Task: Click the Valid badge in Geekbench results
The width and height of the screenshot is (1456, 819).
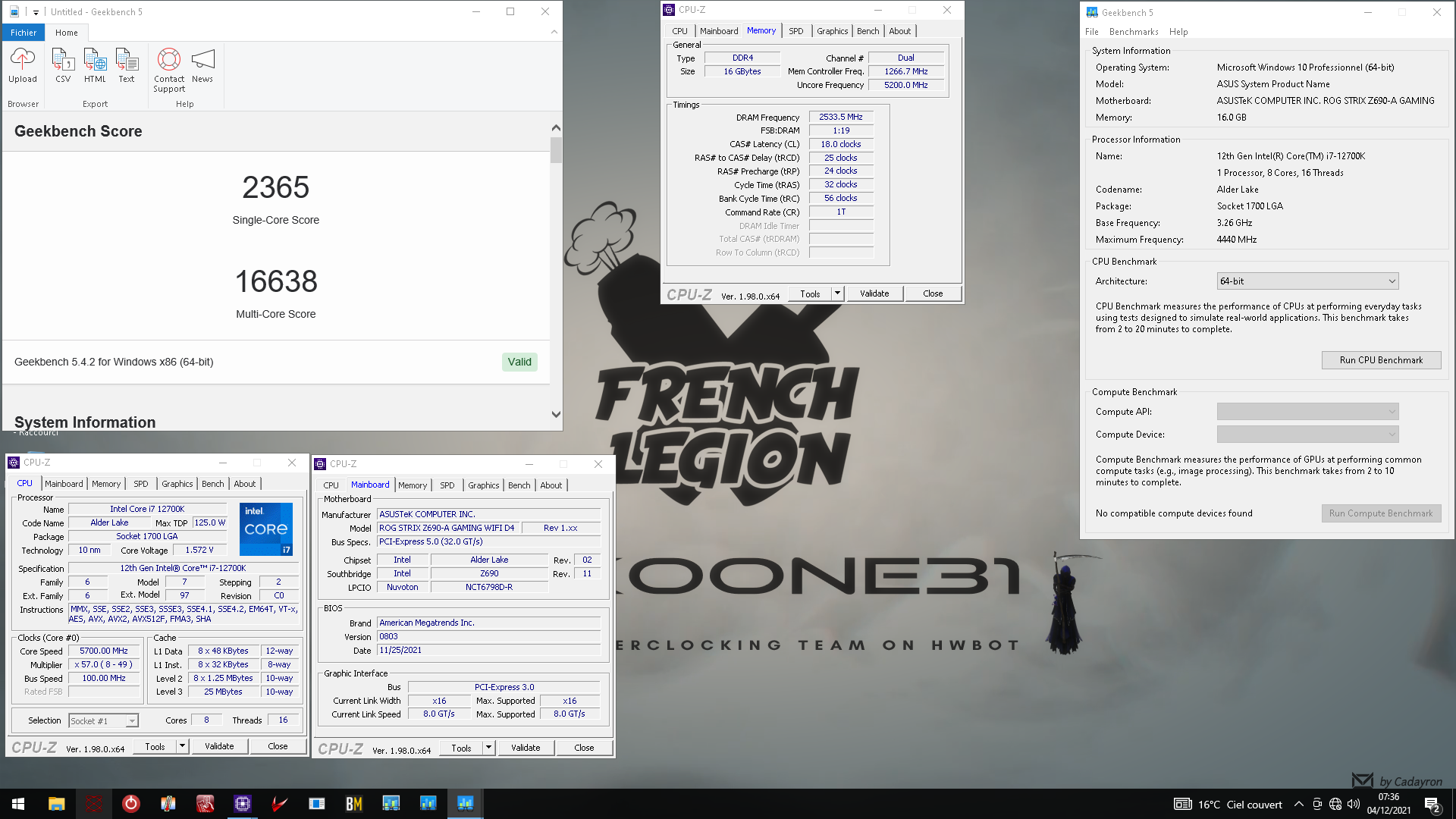Action: (519, 362)
